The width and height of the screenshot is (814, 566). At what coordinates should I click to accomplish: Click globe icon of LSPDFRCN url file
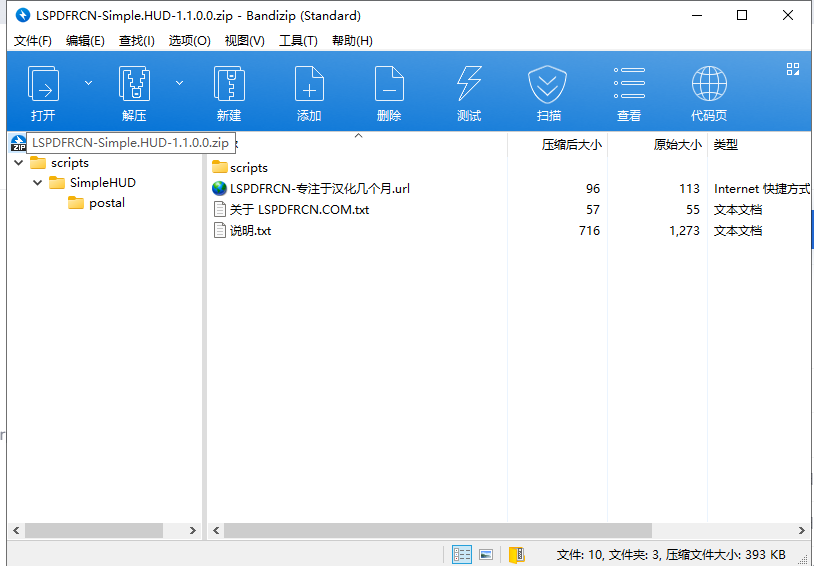tap(219, 188)
